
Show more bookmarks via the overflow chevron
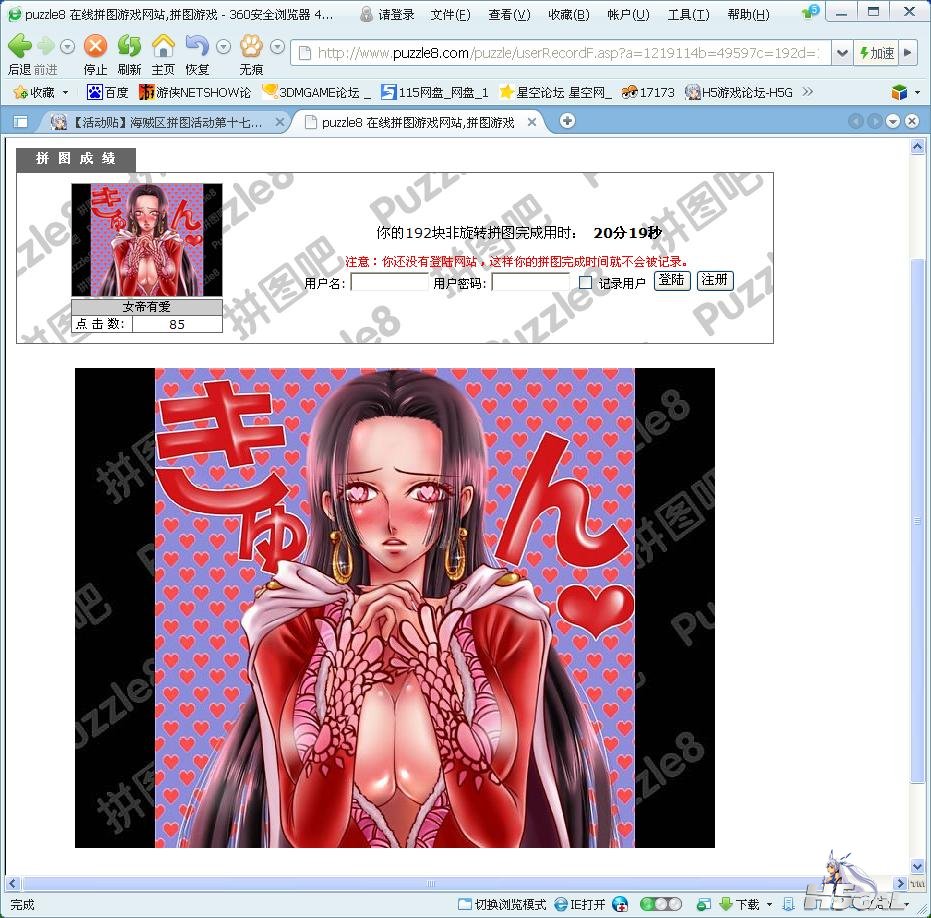pyautogui.click(x=808, y=92)
